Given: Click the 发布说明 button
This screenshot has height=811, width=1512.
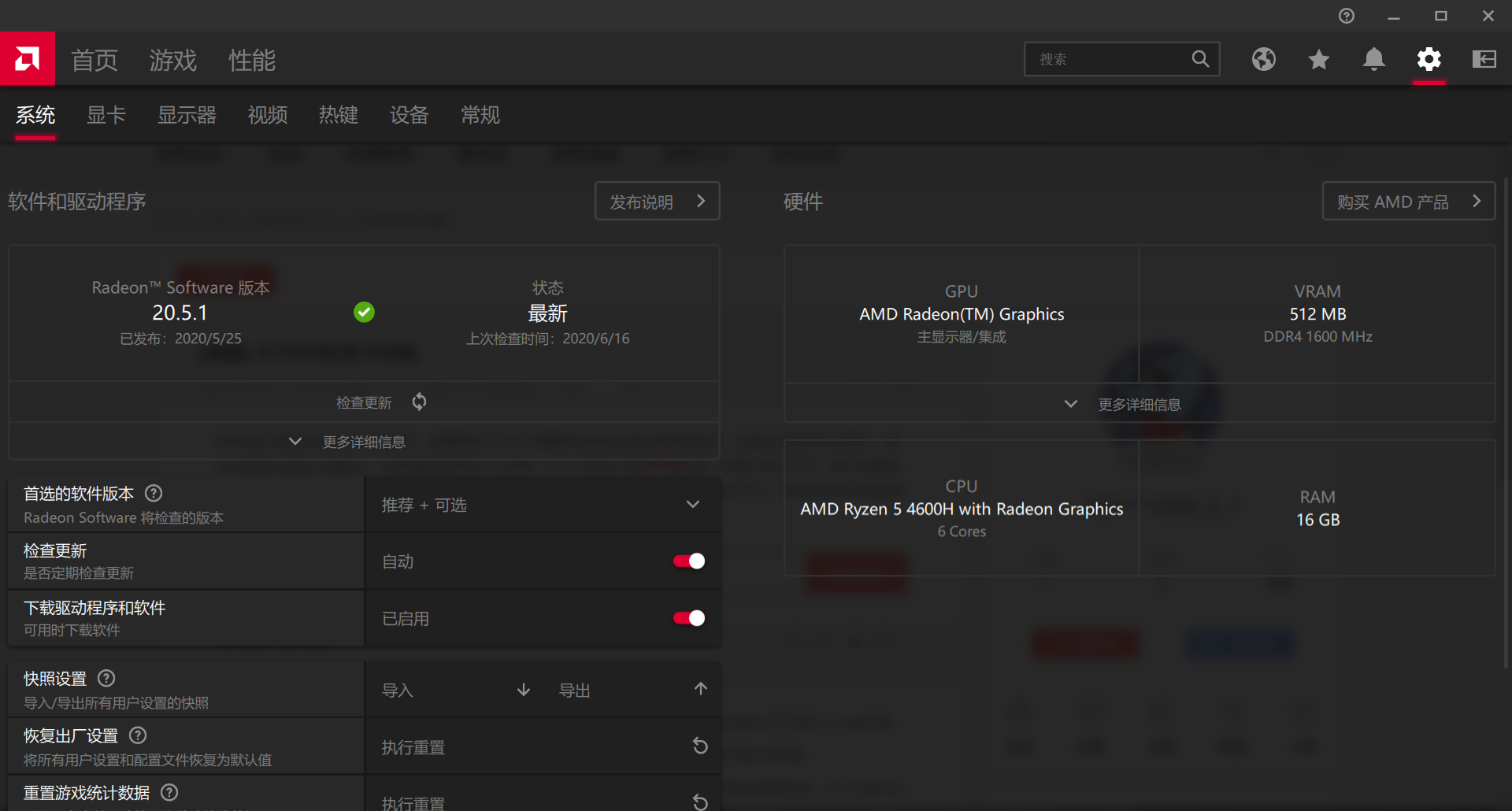Looking at the screenshot, I should coord(657,202).
